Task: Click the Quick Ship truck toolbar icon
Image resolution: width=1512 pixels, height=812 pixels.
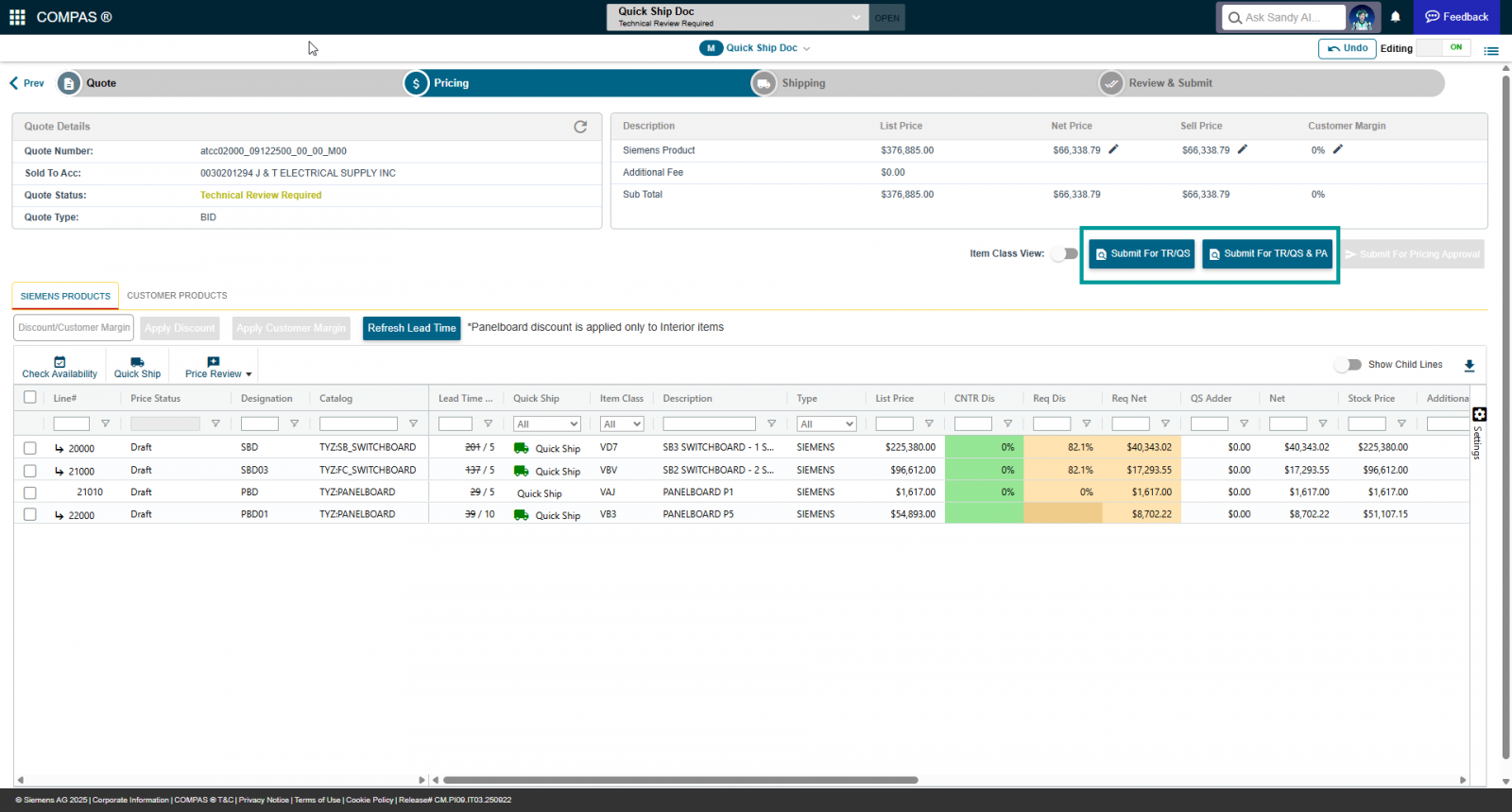Action: [x=137, y=362]
